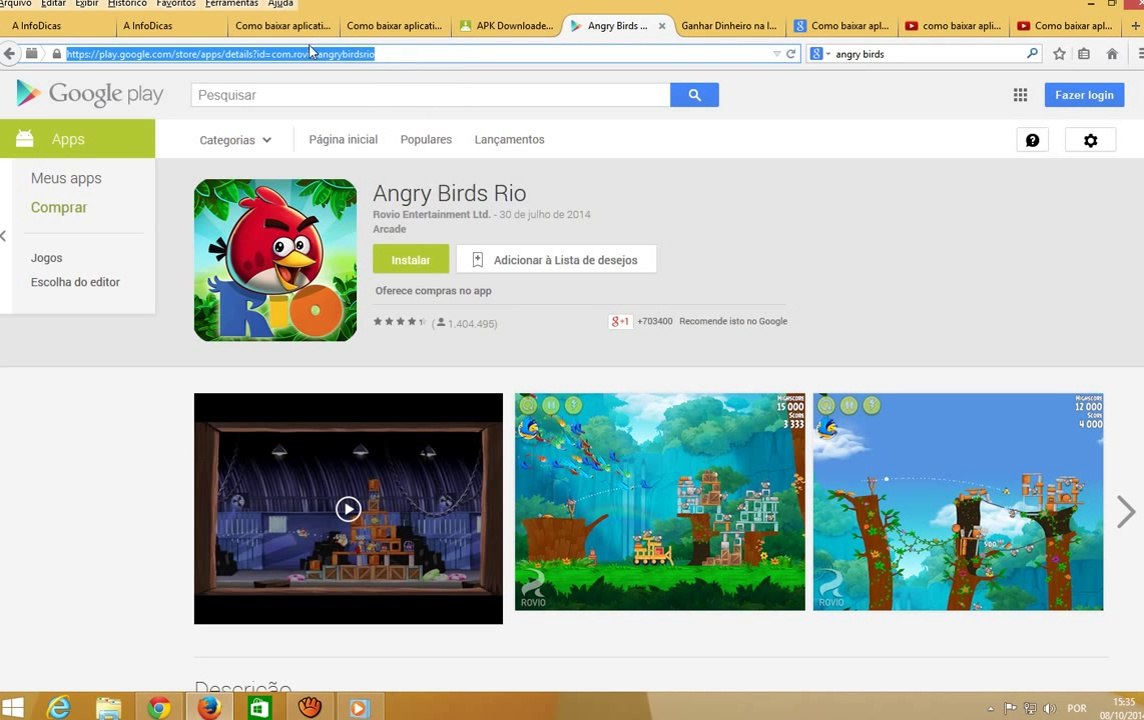Click the browser back arrow button
1144x720 pixels.
tap(9, 53)
